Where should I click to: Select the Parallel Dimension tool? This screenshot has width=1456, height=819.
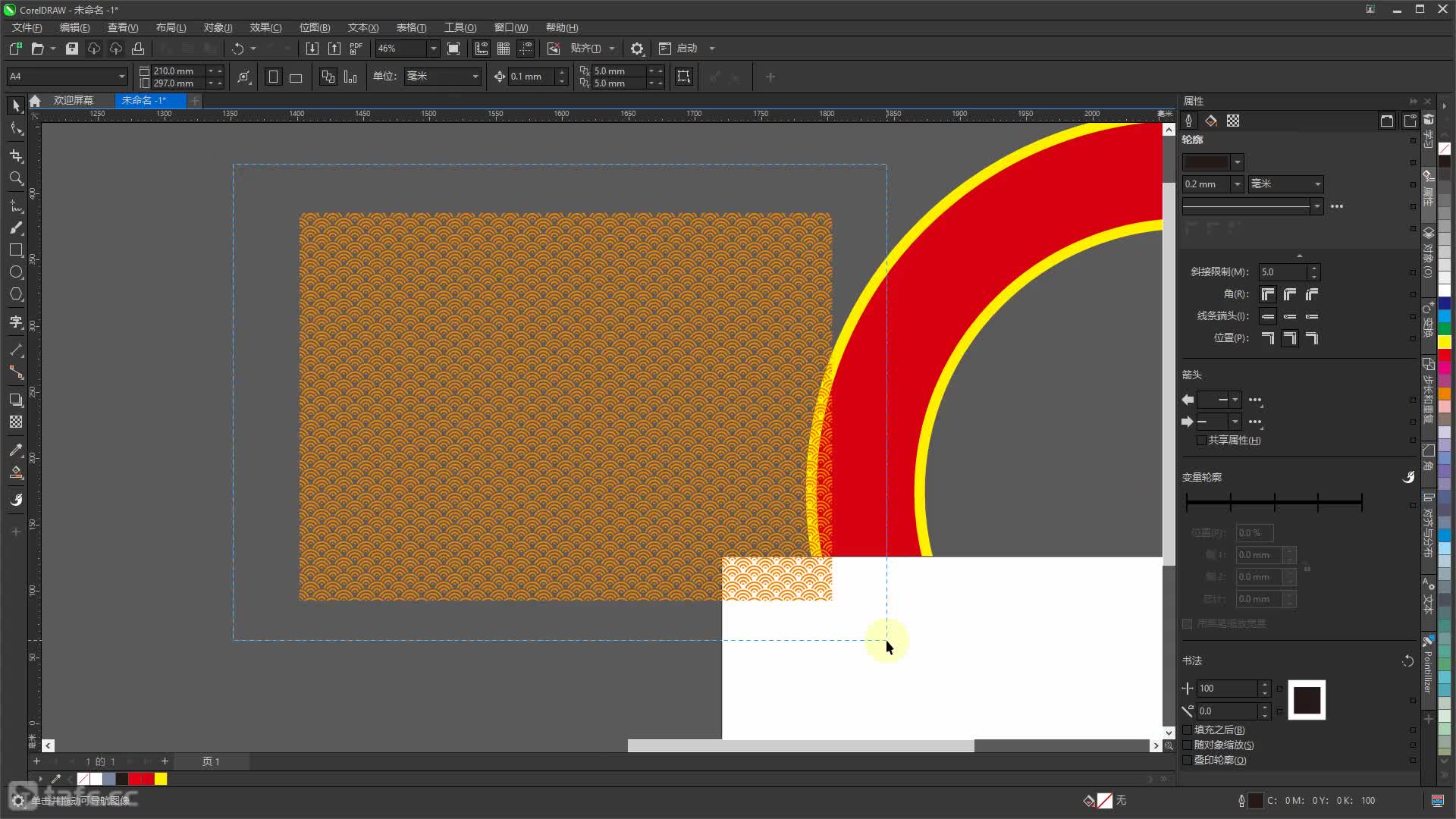coord(16,350)
